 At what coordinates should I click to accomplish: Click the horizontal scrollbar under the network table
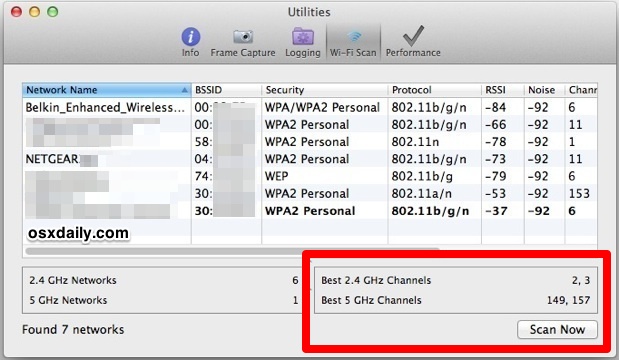(233, 250)
